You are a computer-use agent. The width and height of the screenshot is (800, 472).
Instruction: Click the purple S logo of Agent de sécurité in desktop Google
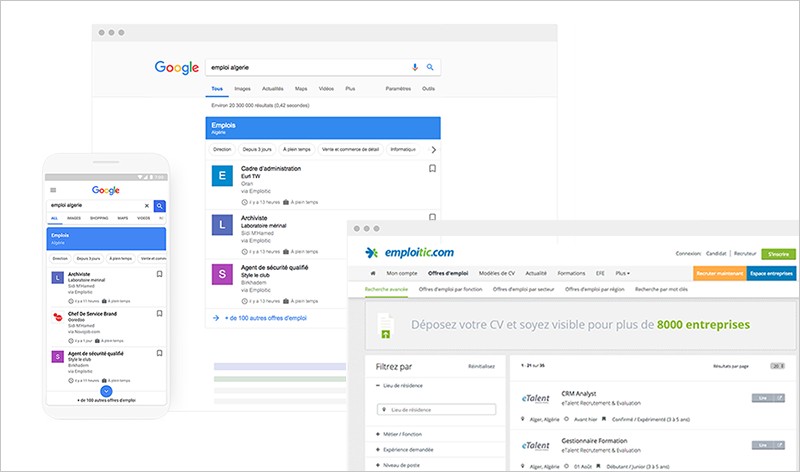point(222,275)
